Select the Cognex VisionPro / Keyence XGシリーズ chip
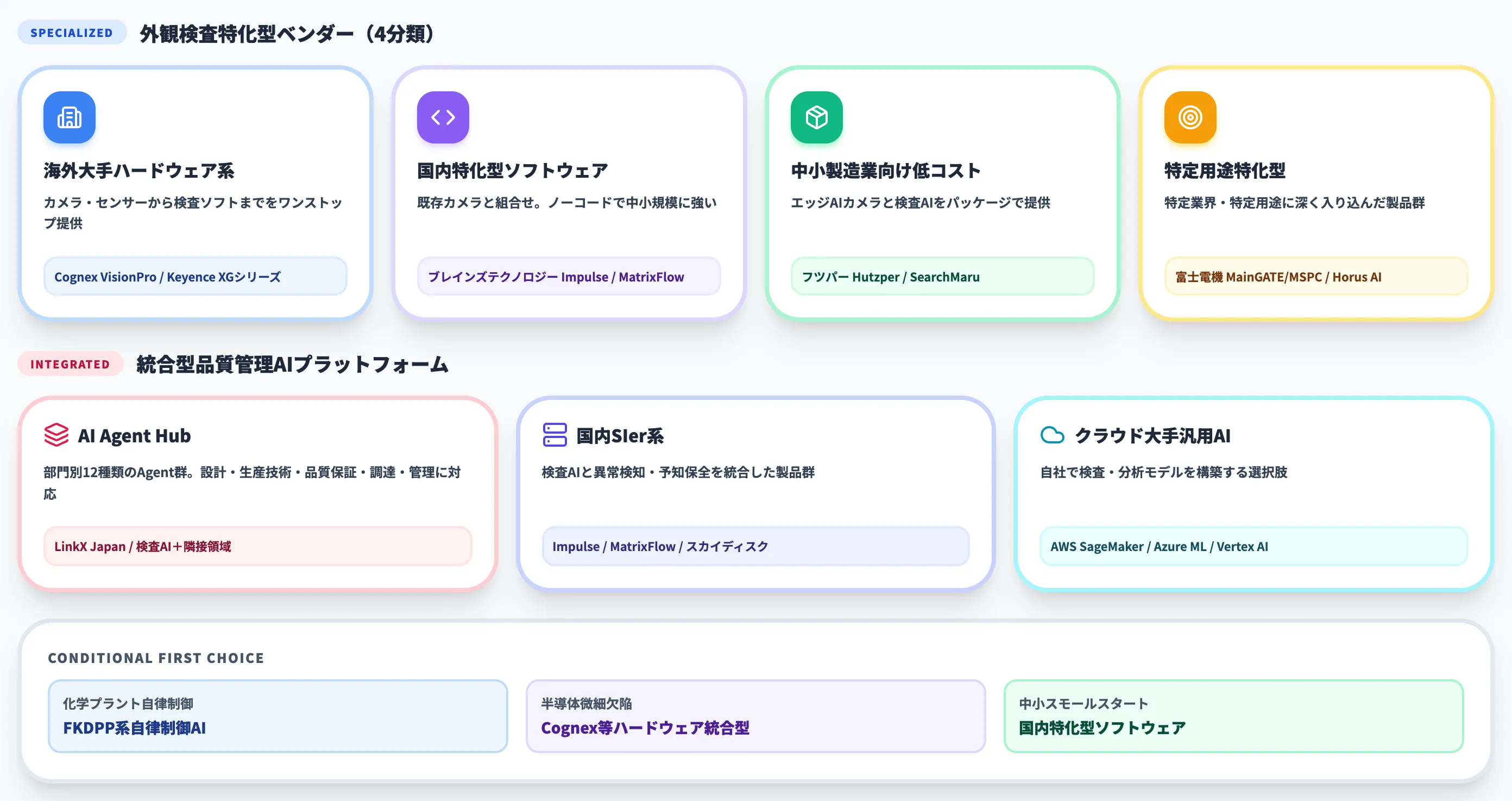This screenshot has width=1512, height=801. pos(196,277)
